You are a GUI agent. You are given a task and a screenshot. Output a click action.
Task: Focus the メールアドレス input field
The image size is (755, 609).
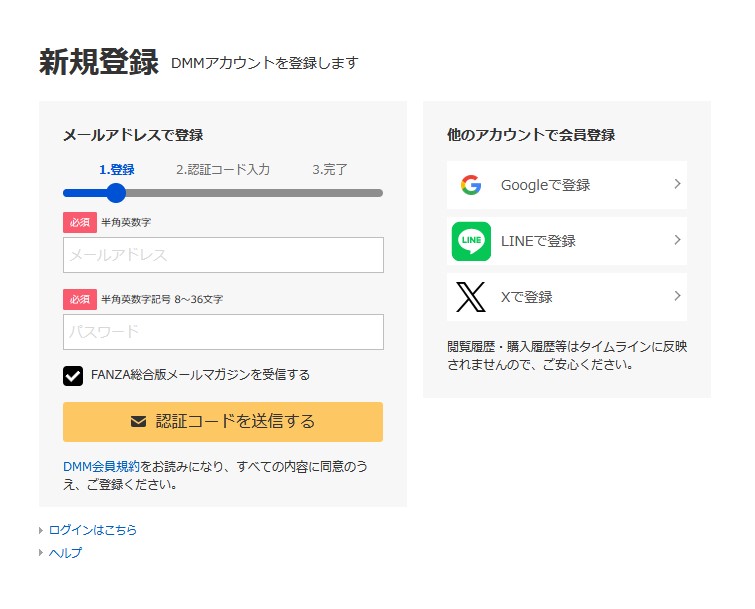(223, 255)
